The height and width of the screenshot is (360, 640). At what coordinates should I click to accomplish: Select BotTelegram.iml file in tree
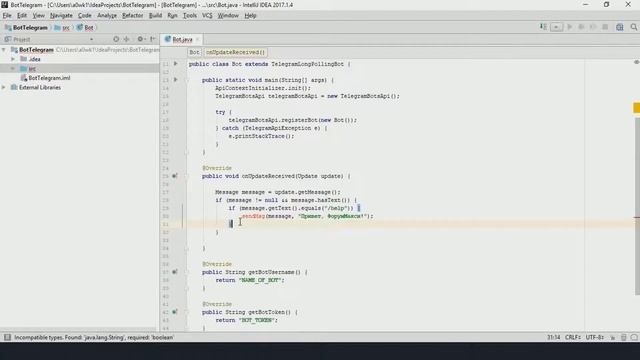(45, 78)
